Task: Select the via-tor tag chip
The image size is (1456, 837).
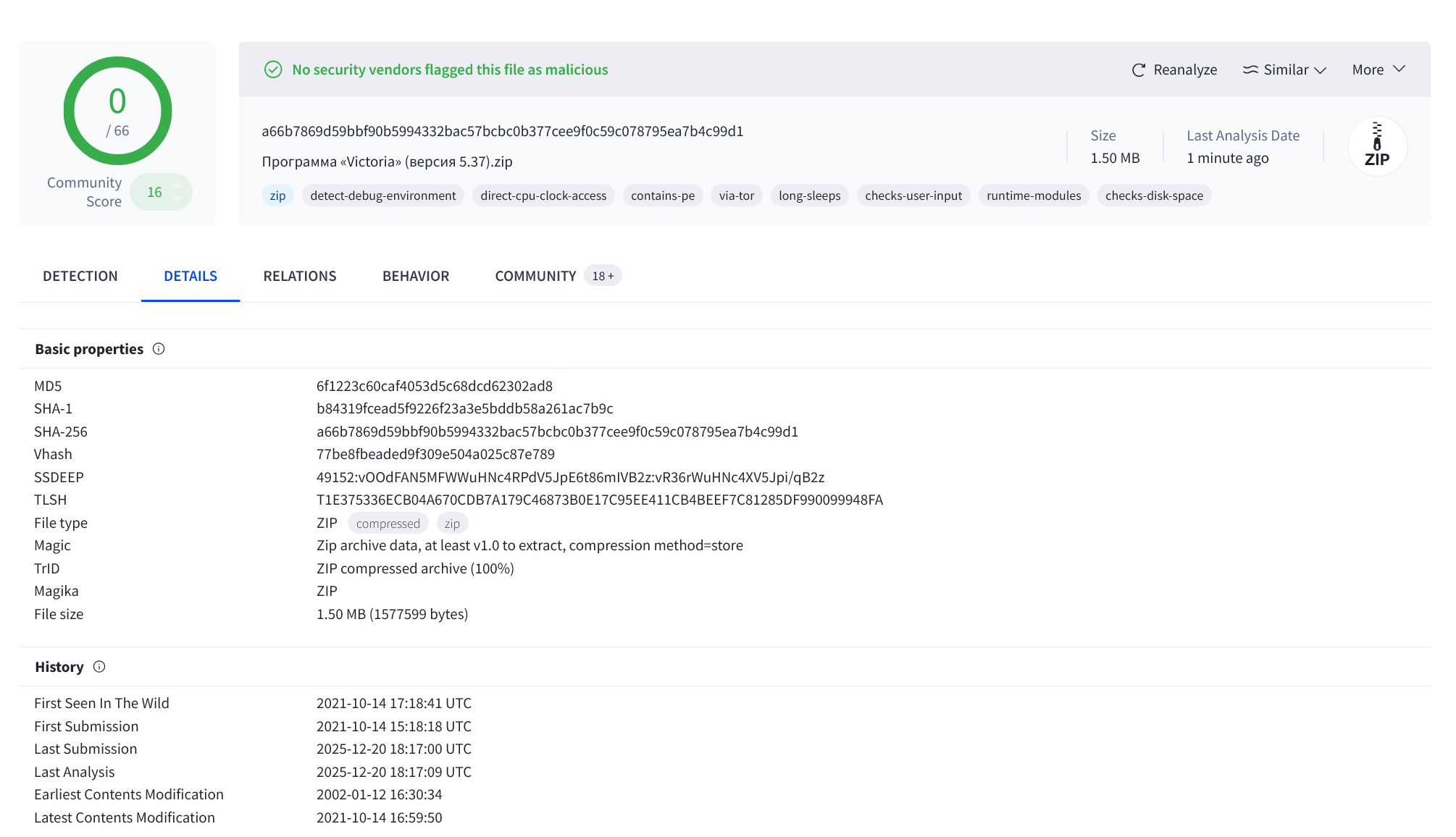Action: pos(736,195)
